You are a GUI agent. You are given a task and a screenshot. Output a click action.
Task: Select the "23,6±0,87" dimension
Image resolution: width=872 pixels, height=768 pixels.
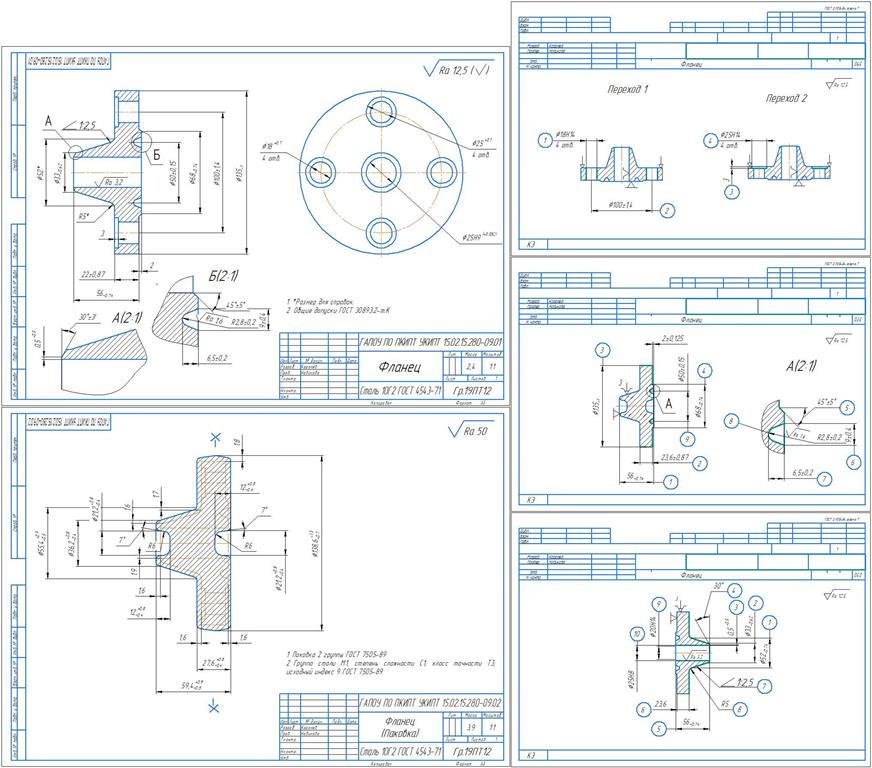click(x=675, y=458)
